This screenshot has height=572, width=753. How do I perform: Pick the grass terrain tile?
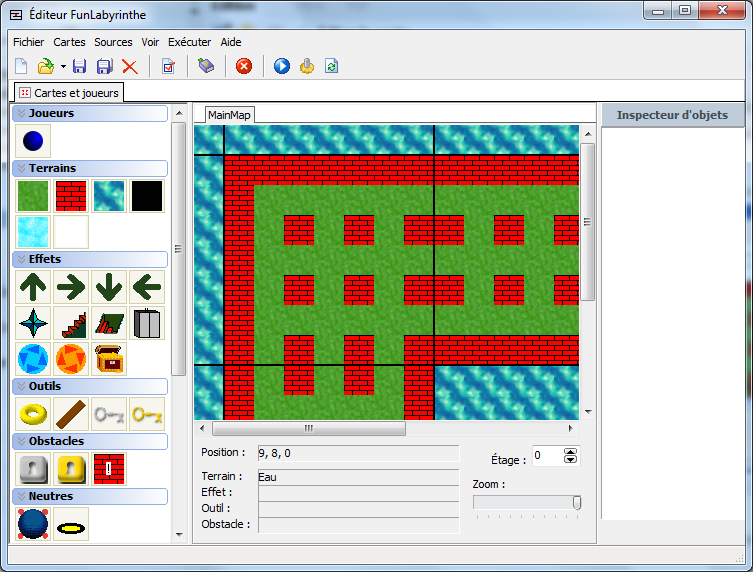[x=33, y=196]
